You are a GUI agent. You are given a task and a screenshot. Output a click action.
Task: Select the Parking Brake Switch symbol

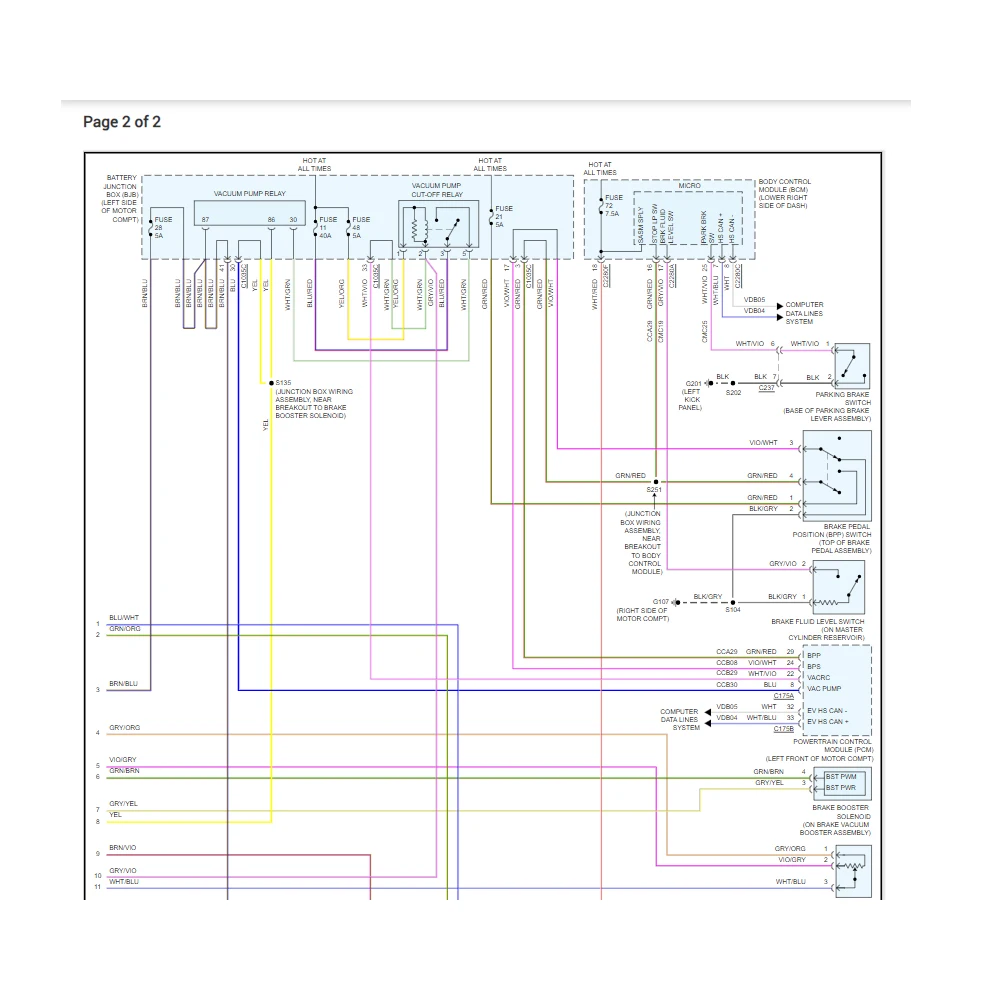pyautogui.click(x=851, y=365)
